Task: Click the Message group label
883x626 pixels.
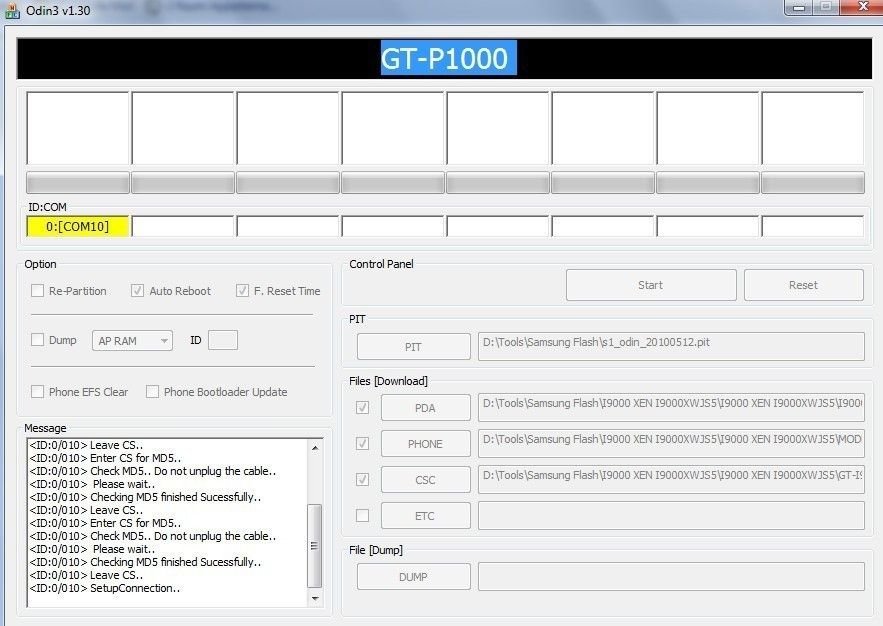Action: click(x=45, y=428)
